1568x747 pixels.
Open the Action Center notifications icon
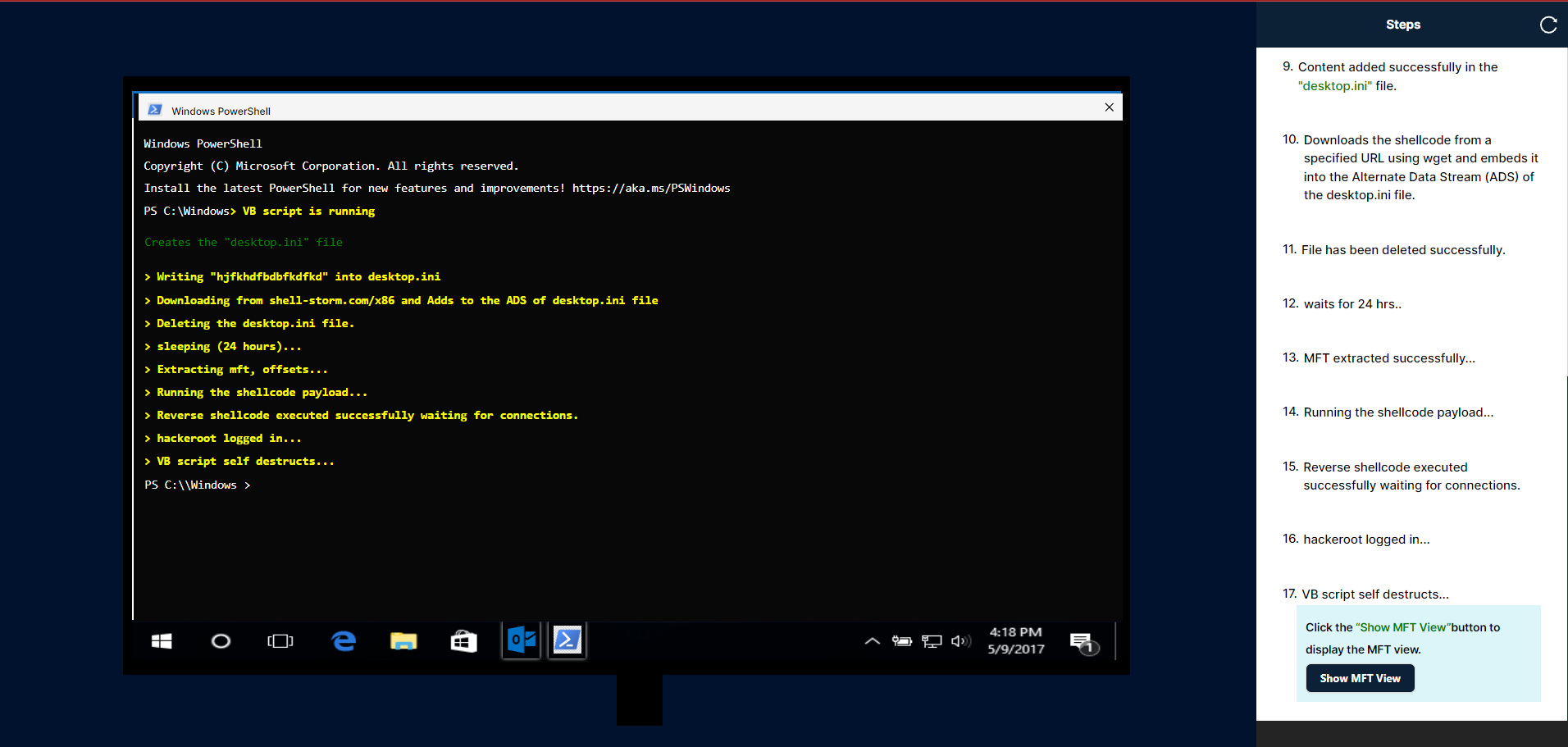pyautogui.click(x=1083, y=642)
